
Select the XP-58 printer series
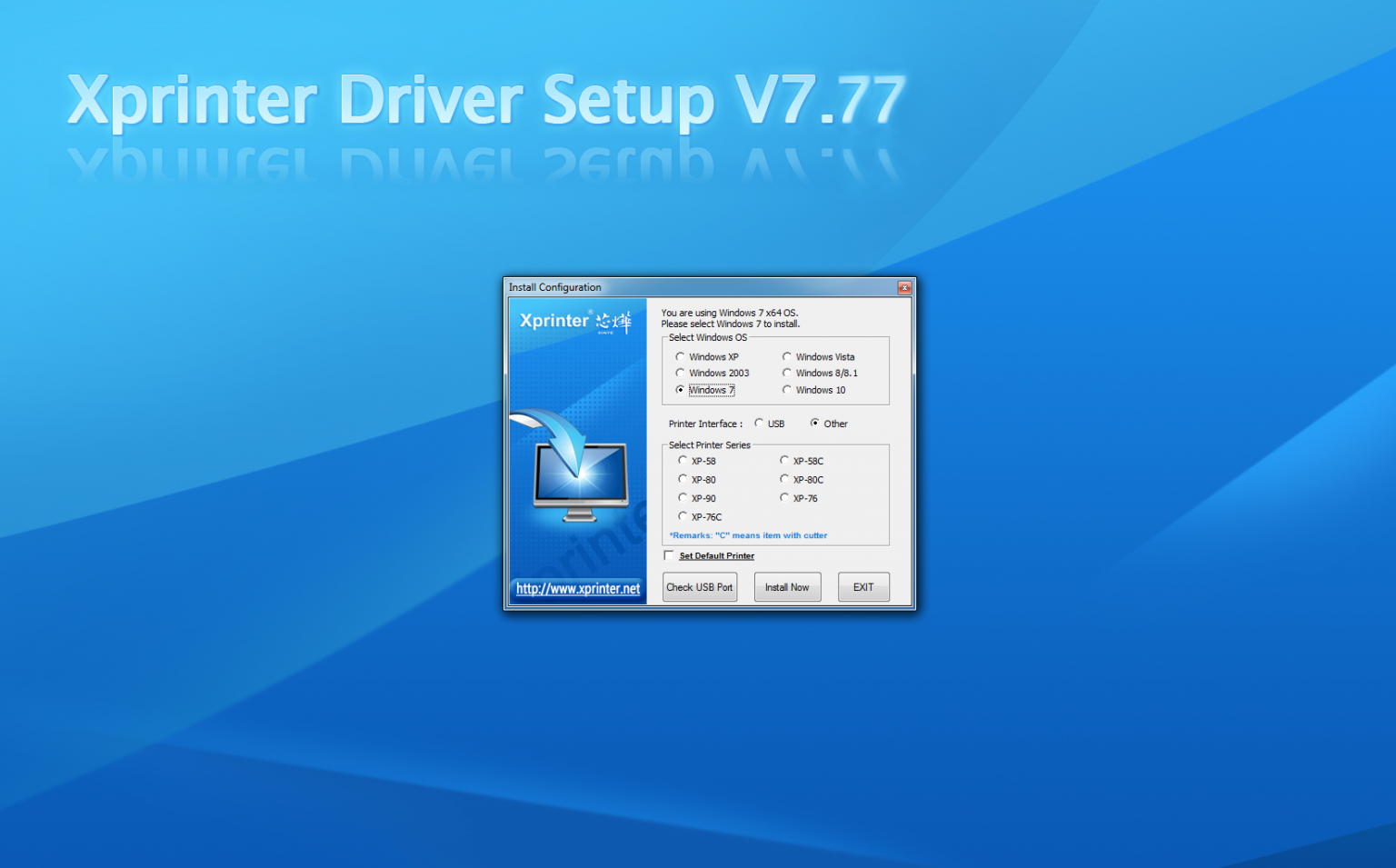coord(683,461)
